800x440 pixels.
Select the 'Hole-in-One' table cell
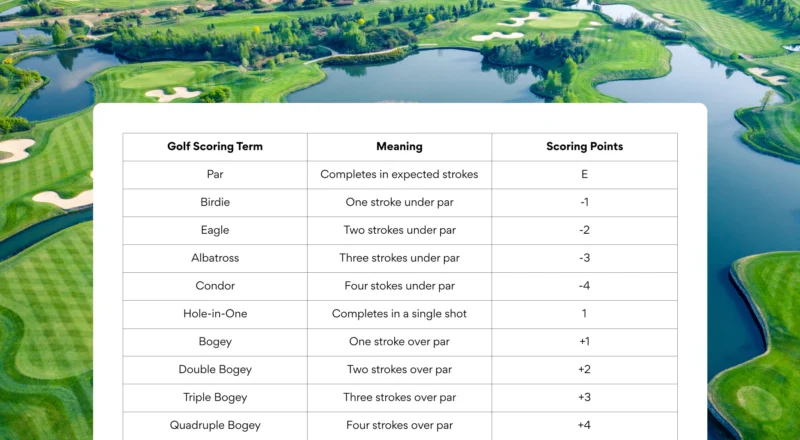[215, 314]
